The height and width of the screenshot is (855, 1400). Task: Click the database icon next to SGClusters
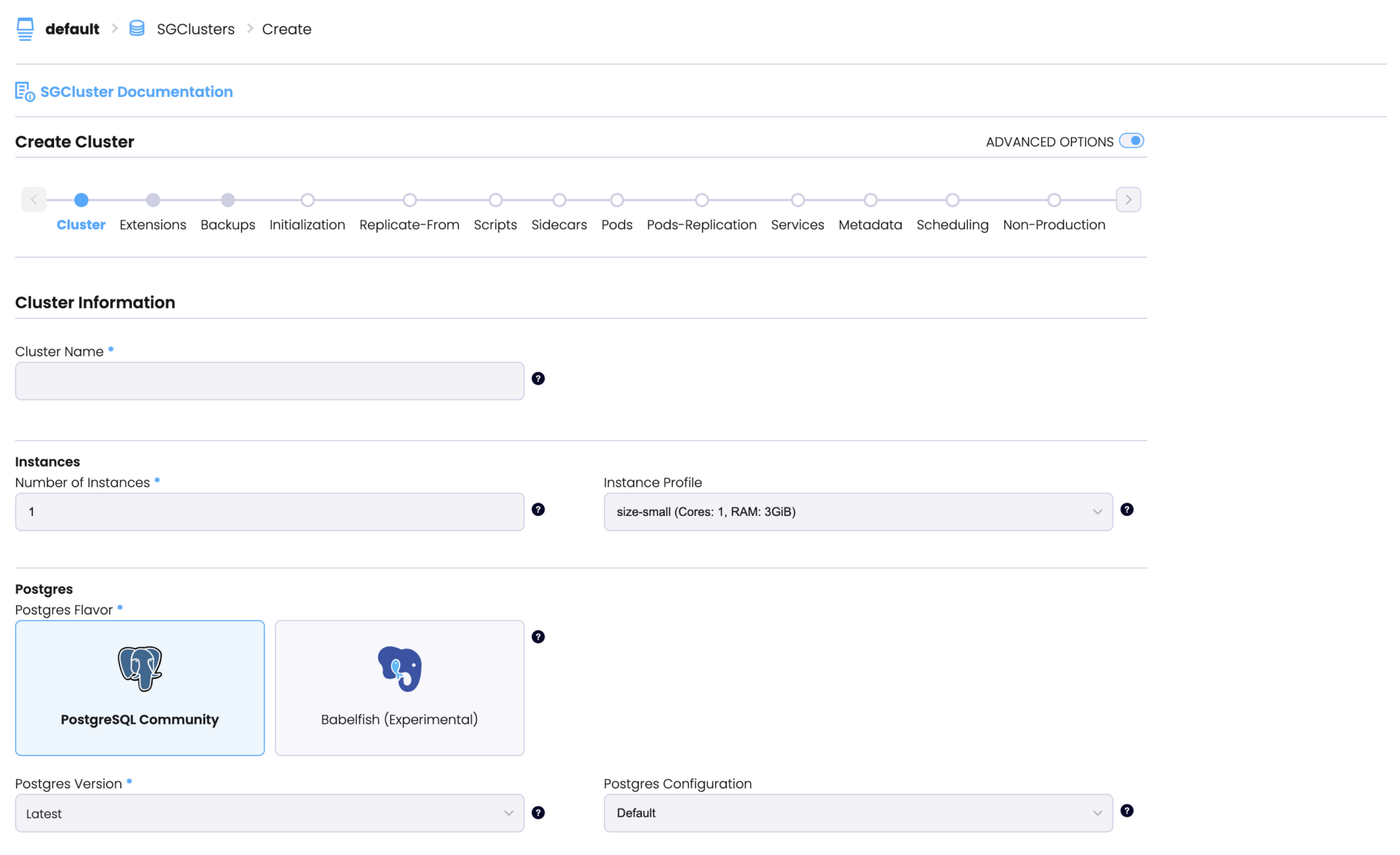pyautogui.click(x=136, y=28)
